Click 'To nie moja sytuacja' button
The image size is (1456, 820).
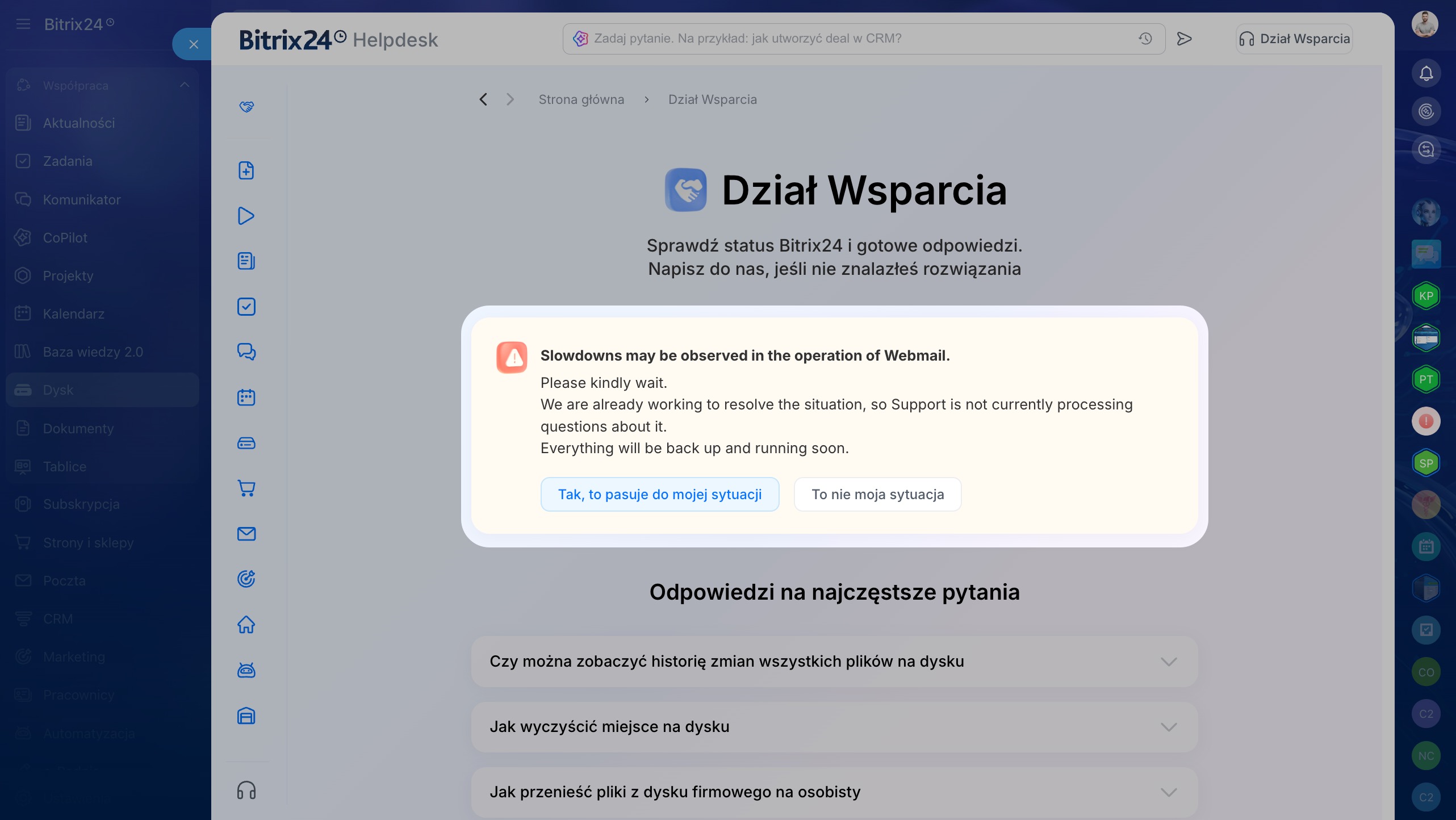(877, 494)
